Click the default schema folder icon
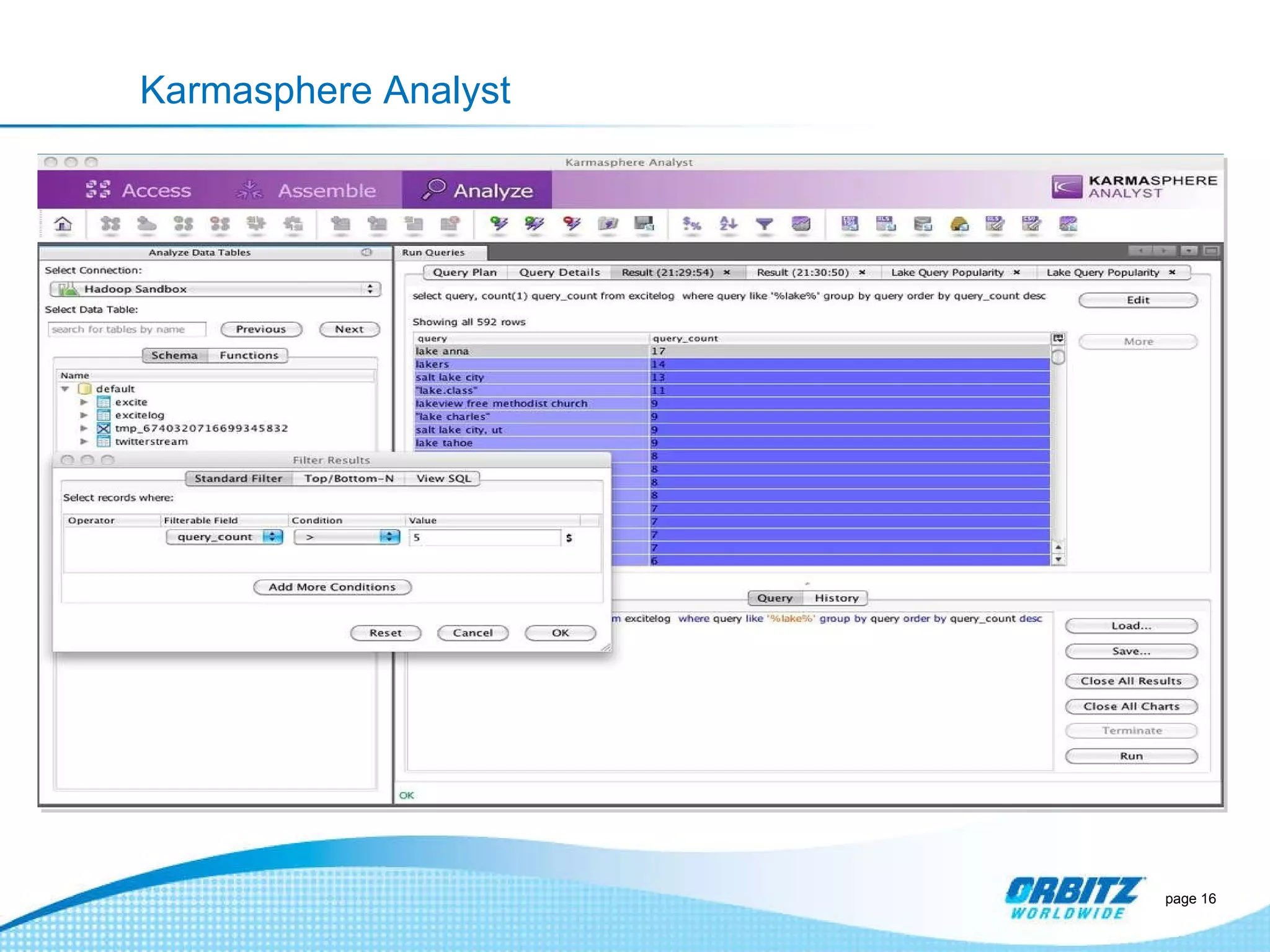The width and height of the screenshot is (1270, 952). 85,389
